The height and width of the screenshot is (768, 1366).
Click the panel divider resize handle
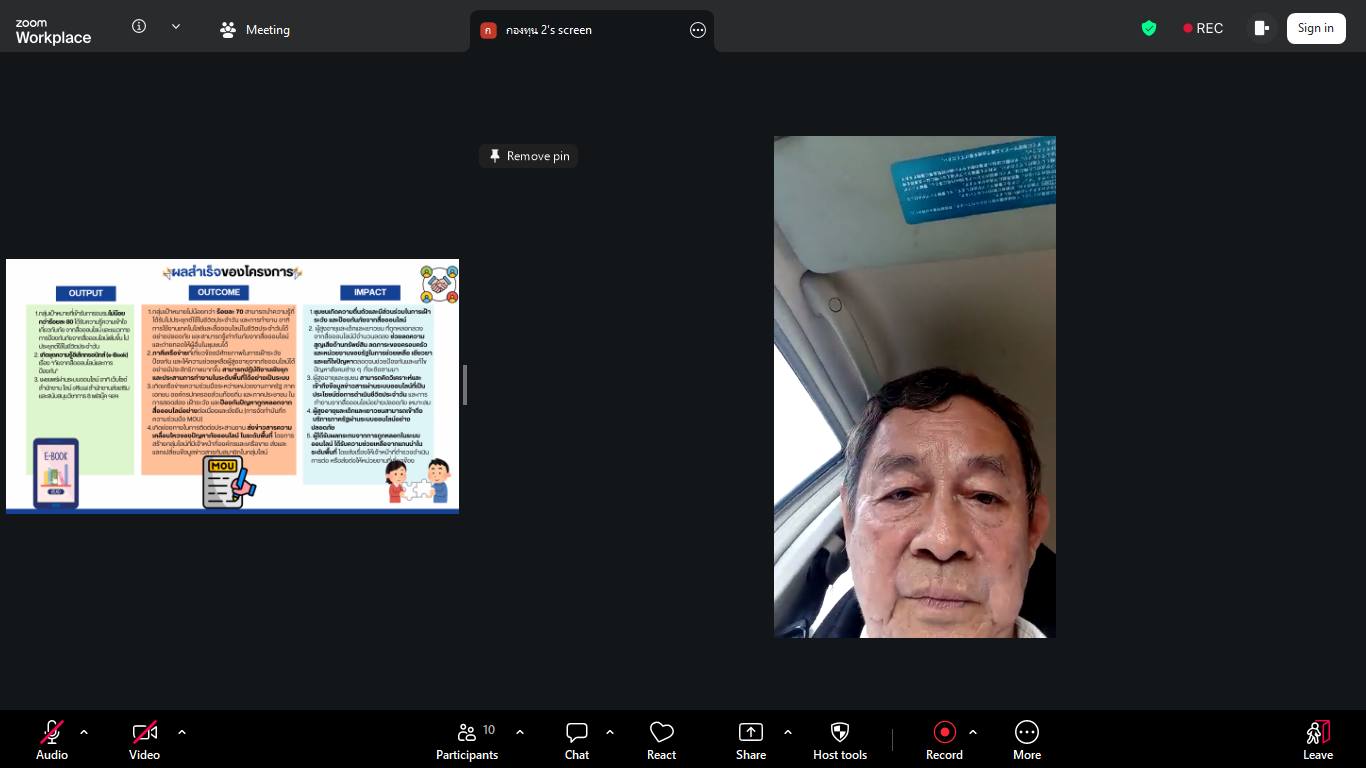click(x=465, y=385)
